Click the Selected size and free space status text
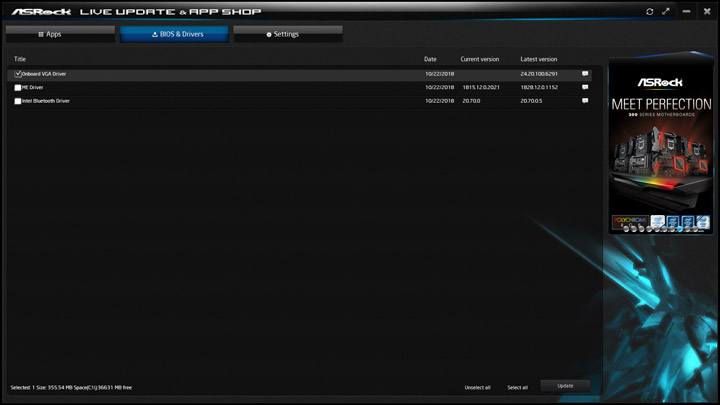 point(71,388)
